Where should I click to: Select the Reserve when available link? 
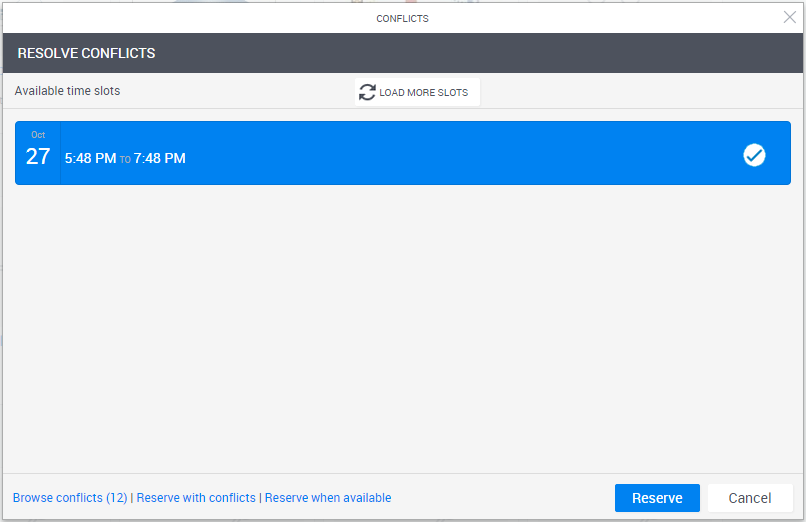[x=328, y=498]
